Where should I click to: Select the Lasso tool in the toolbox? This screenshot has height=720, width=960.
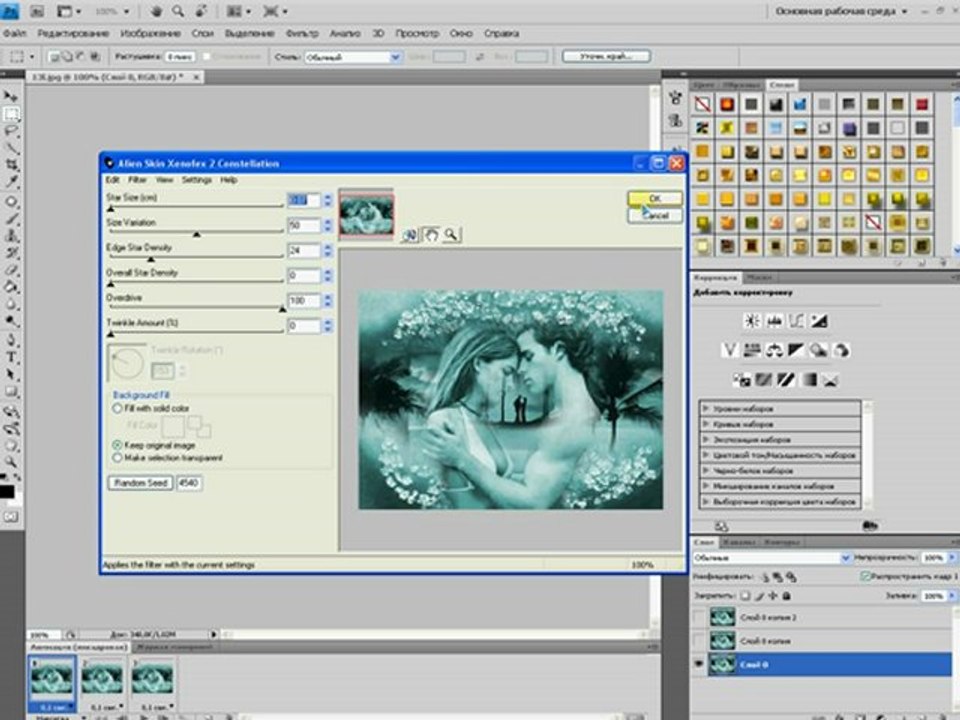(11, 131)
